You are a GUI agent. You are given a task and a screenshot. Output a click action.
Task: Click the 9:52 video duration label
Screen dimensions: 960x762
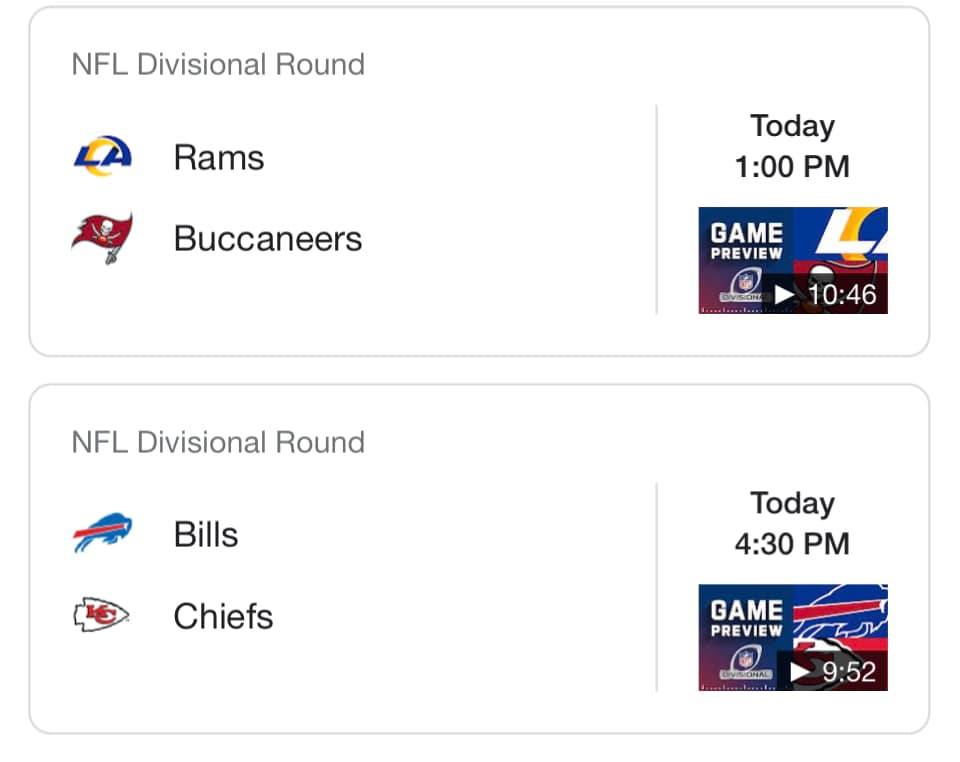pos(849,672)
